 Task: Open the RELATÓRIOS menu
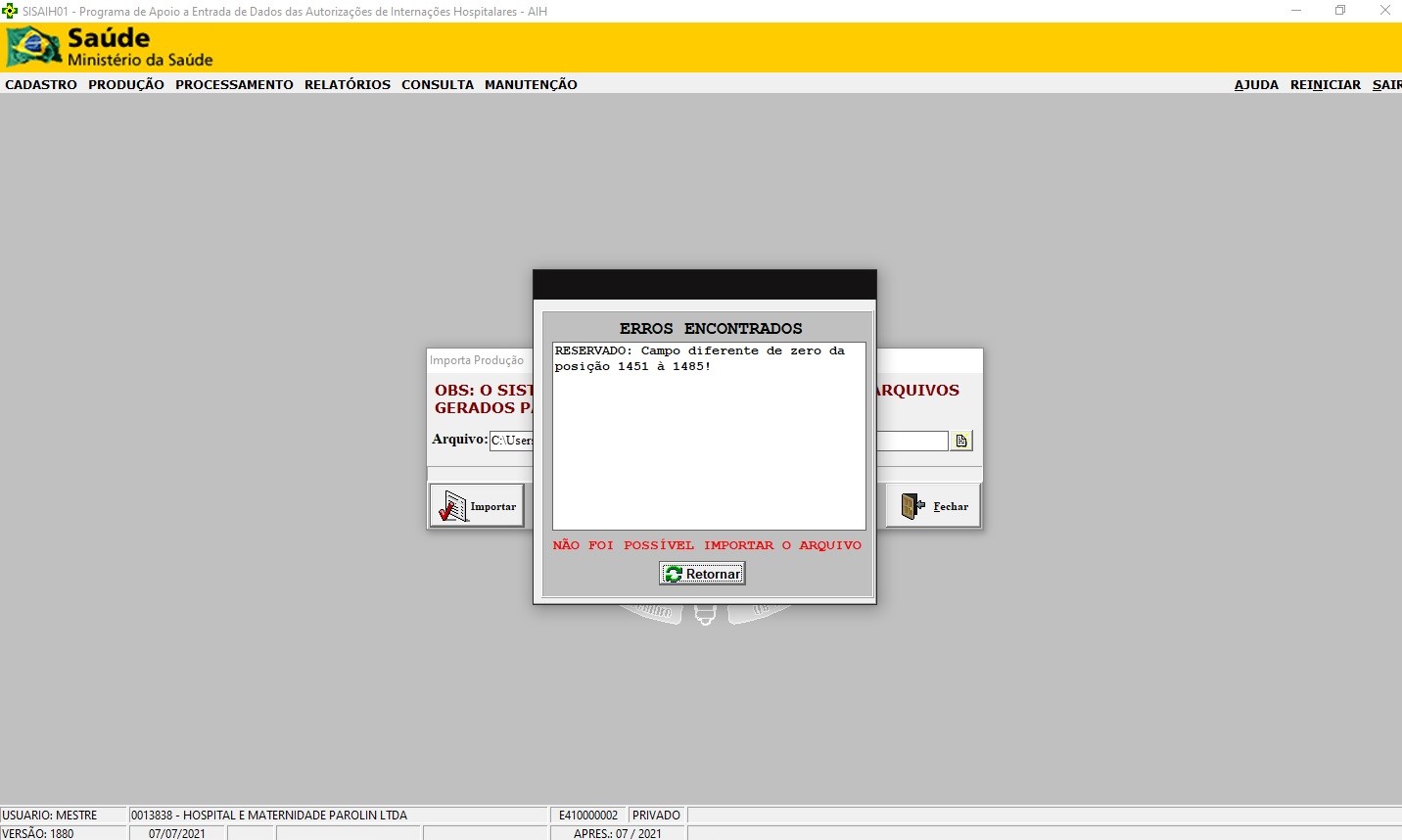pos(348,85)
